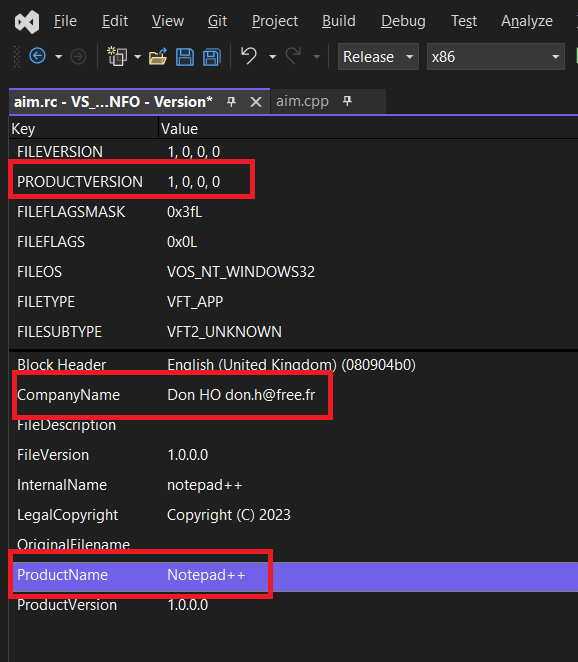Click the Value column header

point(179,129)
